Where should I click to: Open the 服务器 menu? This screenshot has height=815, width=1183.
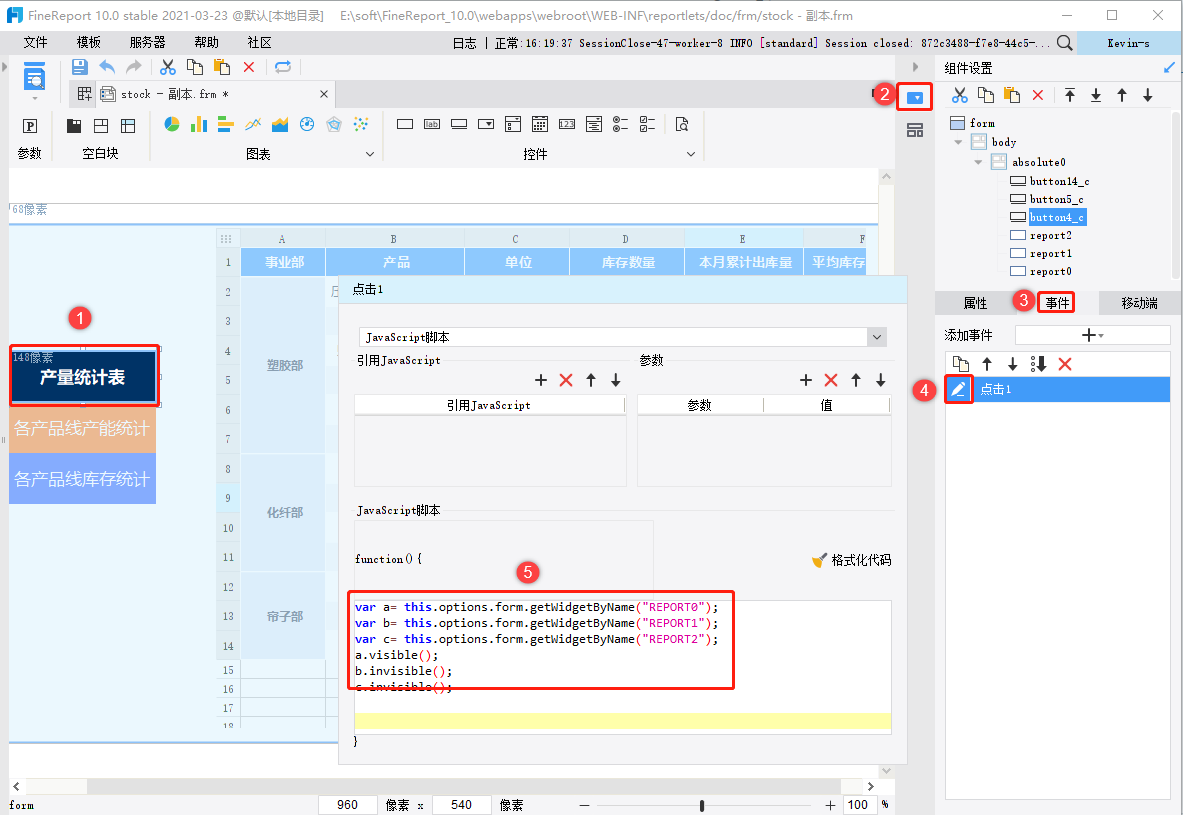click(147, 42)
